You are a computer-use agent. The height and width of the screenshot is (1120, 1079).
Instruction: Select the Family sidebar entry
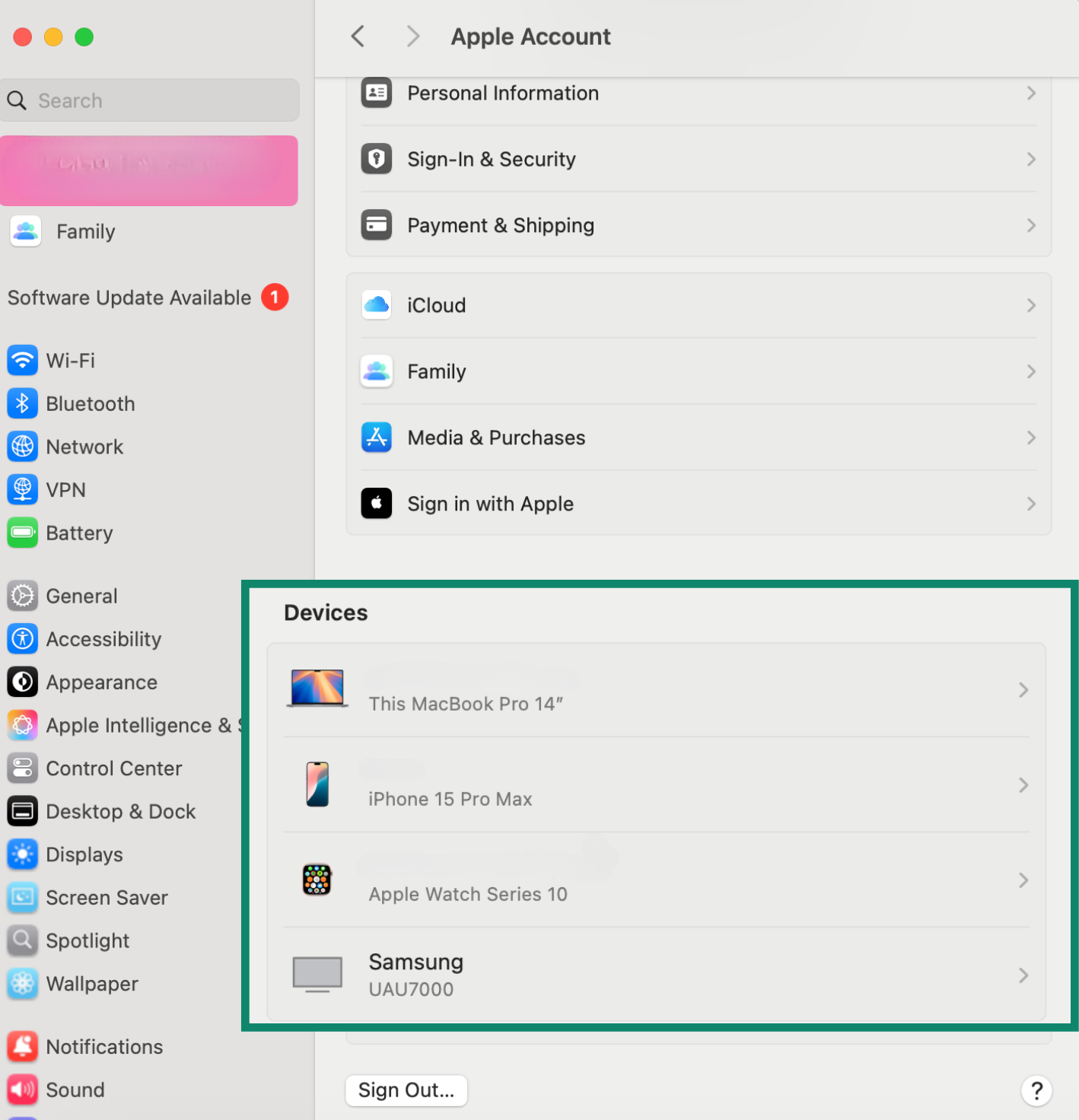85,231
